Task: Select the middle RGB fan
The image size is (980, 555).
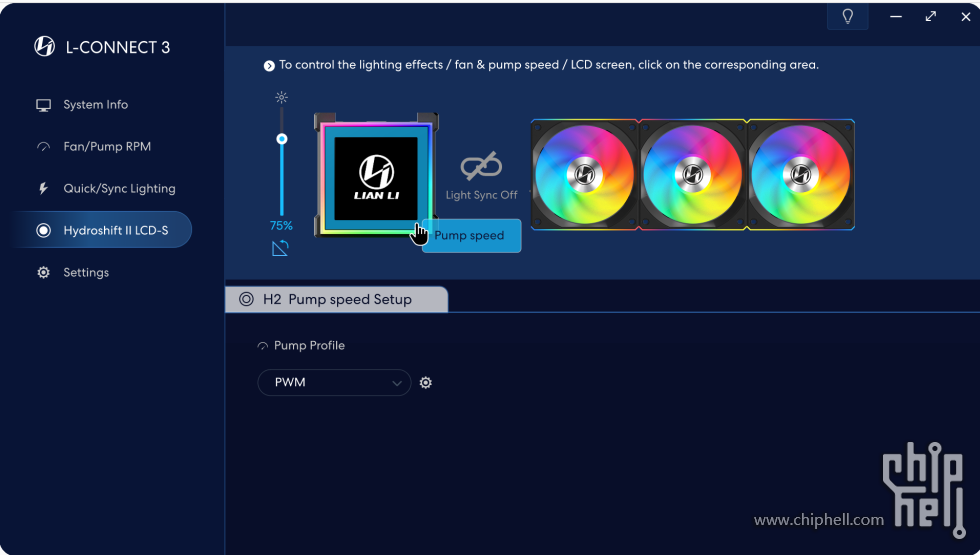Action: 692,174
